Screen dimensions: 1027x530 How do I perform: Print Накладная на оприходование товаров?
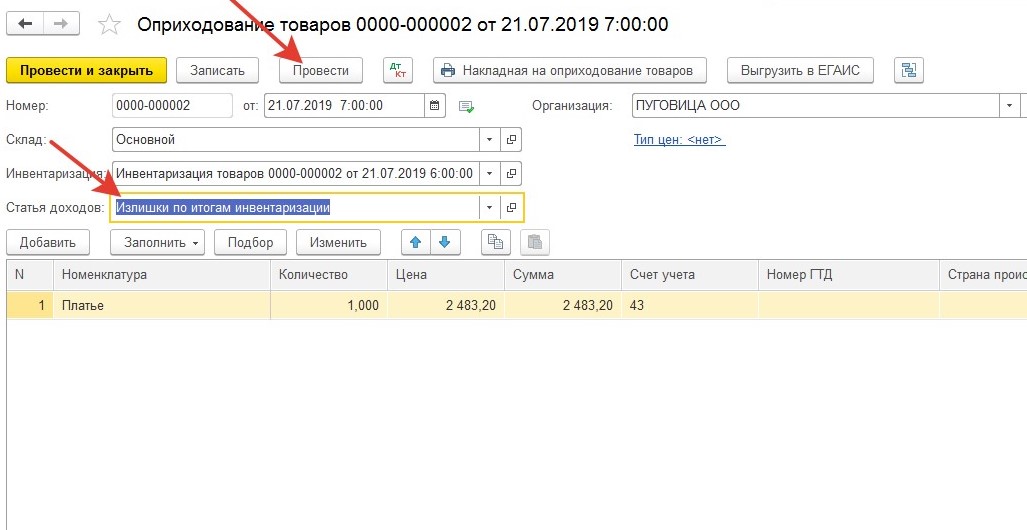pos(569,71)
